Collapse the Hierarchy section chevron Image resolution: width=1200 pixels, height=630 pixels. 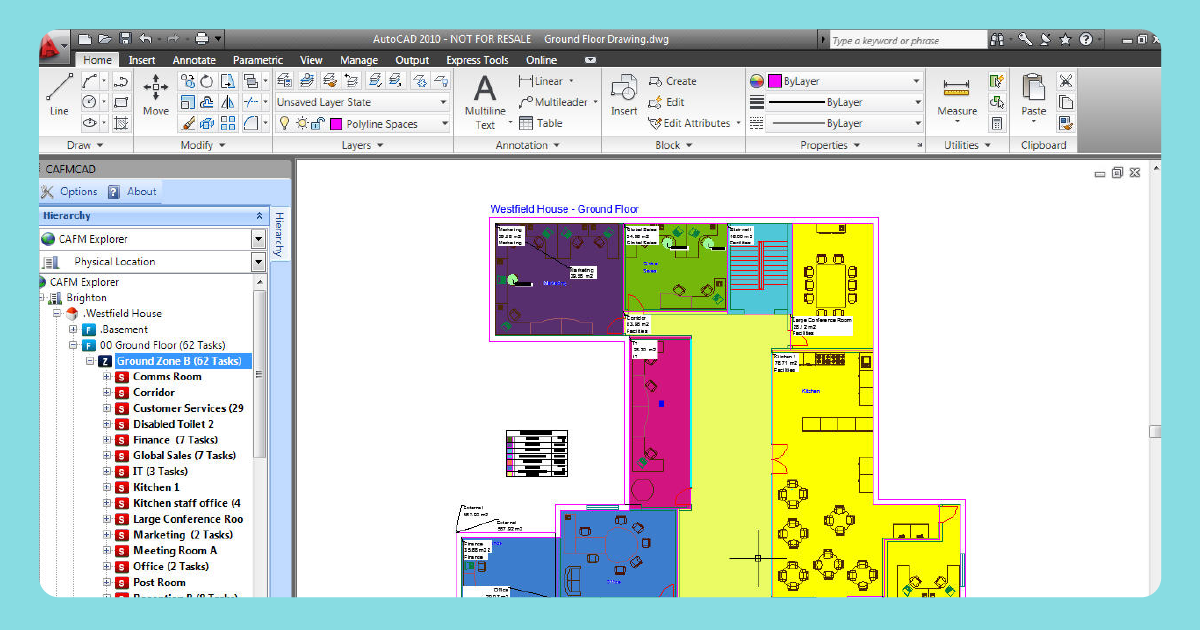pos(260,216)
